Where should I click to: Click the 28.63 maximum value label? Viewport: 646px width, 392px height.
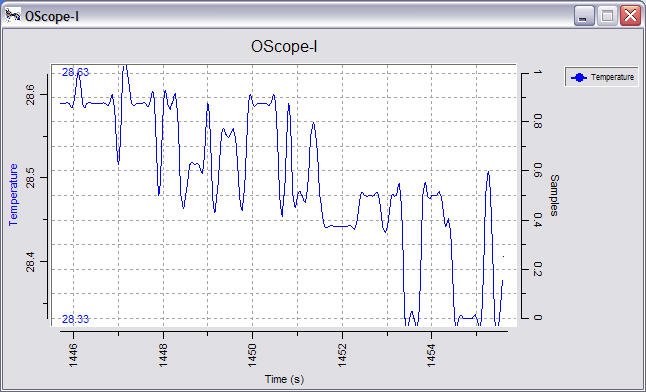pos(75,73)
